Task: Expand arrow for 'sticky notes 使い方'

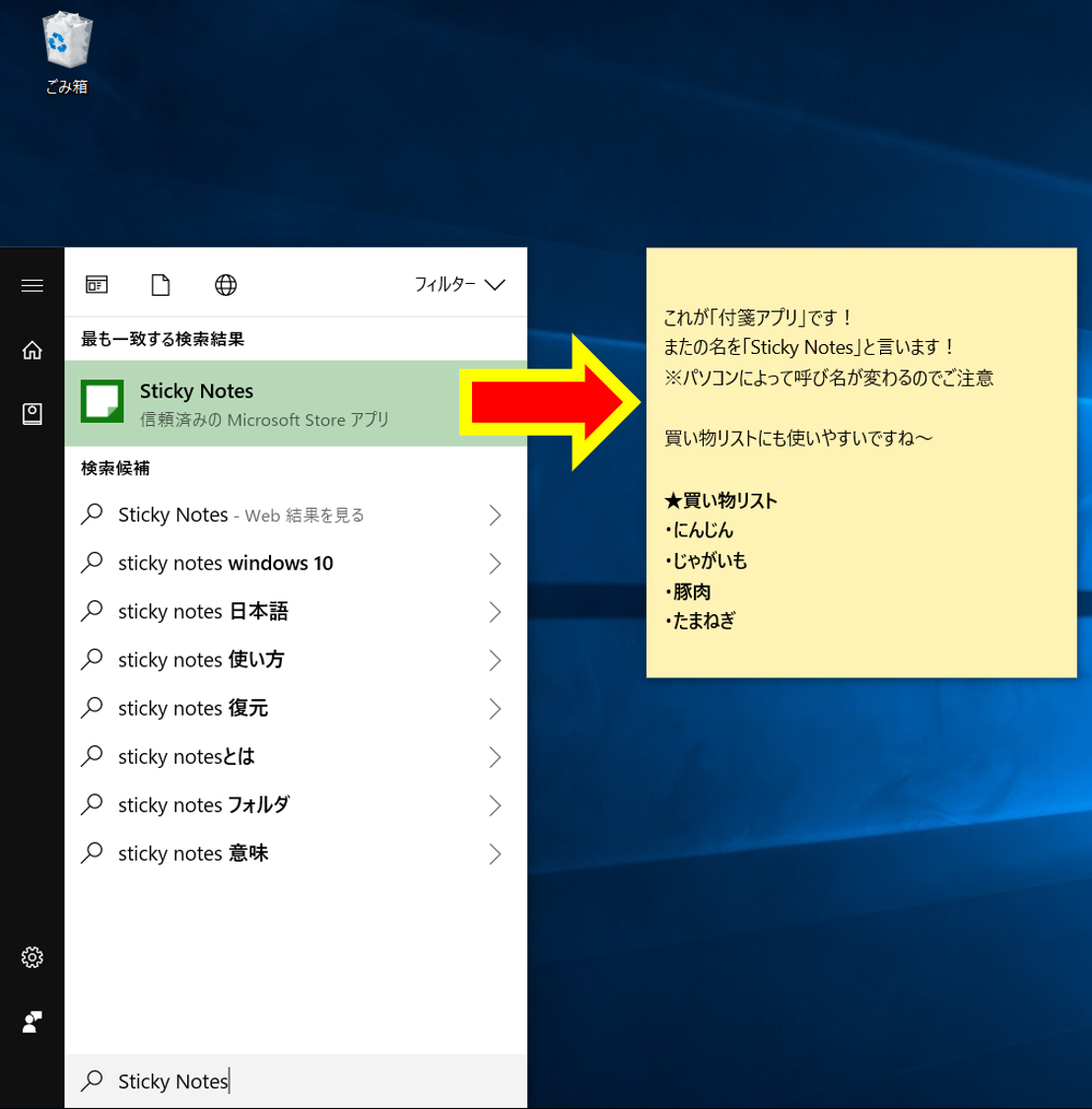Action: tap(495, 659)
